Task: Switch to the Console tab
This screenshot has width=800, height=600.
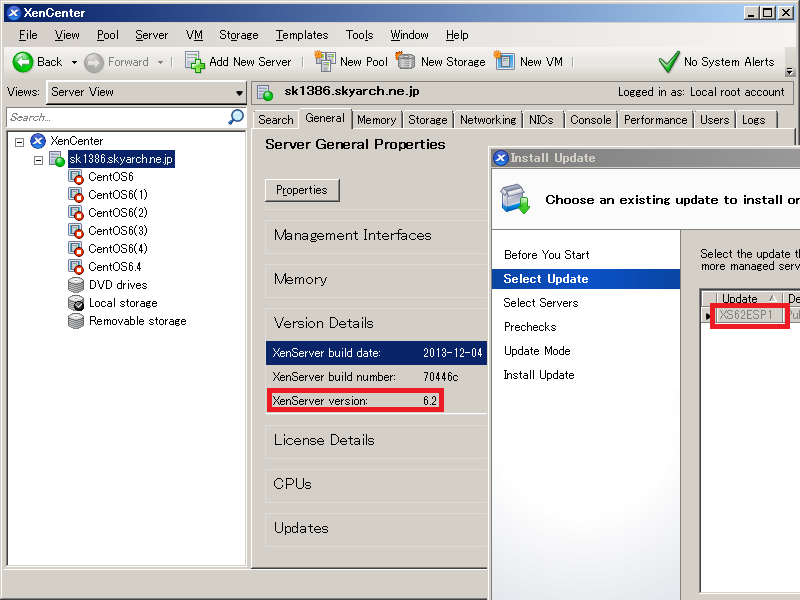Action: click(x=590, y=120)
